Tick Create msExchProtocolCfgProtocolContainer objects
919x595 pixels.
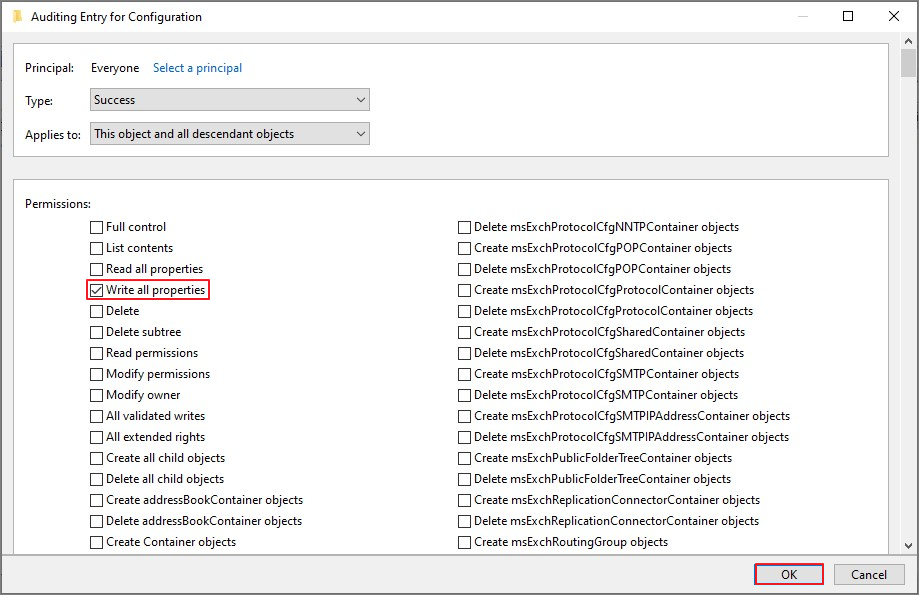[465, 290]
